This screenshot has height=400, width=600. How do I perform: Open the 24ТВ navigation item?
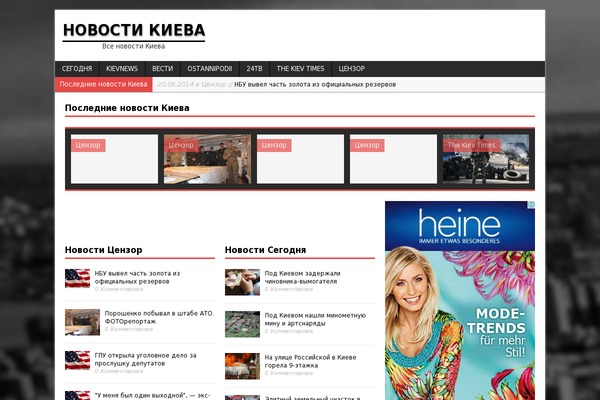(x=254, y=69)
